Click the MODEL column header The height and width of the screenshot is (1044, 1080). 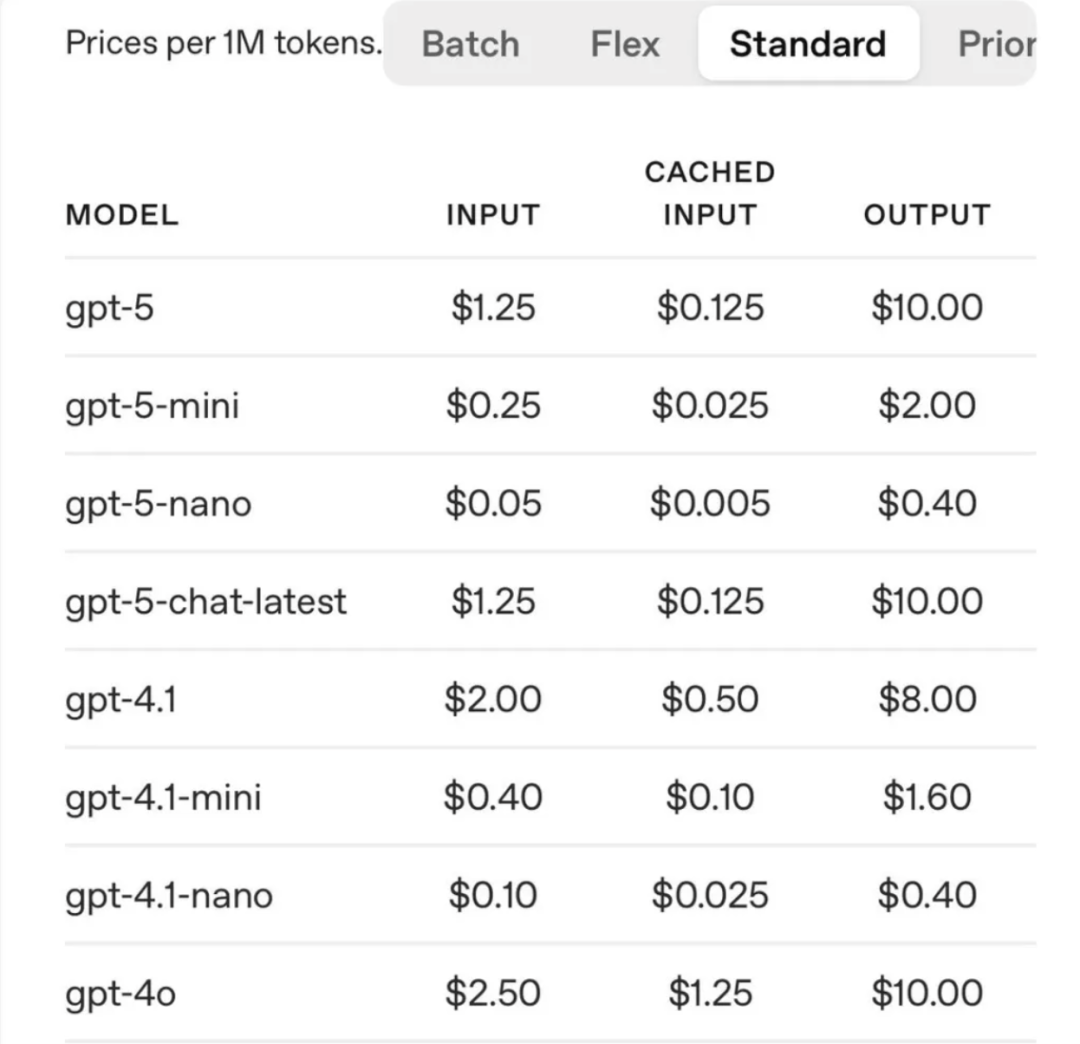click(122, 215)
